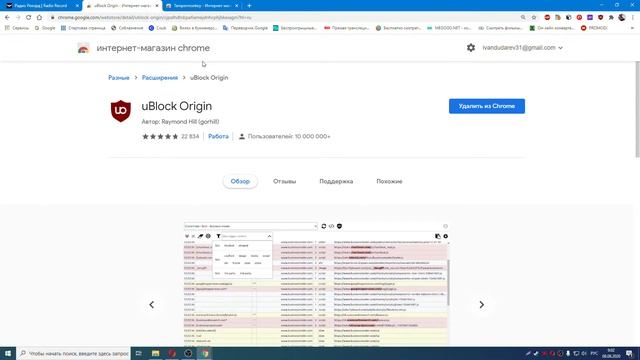Screen dimensions: 640x360
Task: Click the Удалить из Chrome button
Action: click(x=487, y=106)
